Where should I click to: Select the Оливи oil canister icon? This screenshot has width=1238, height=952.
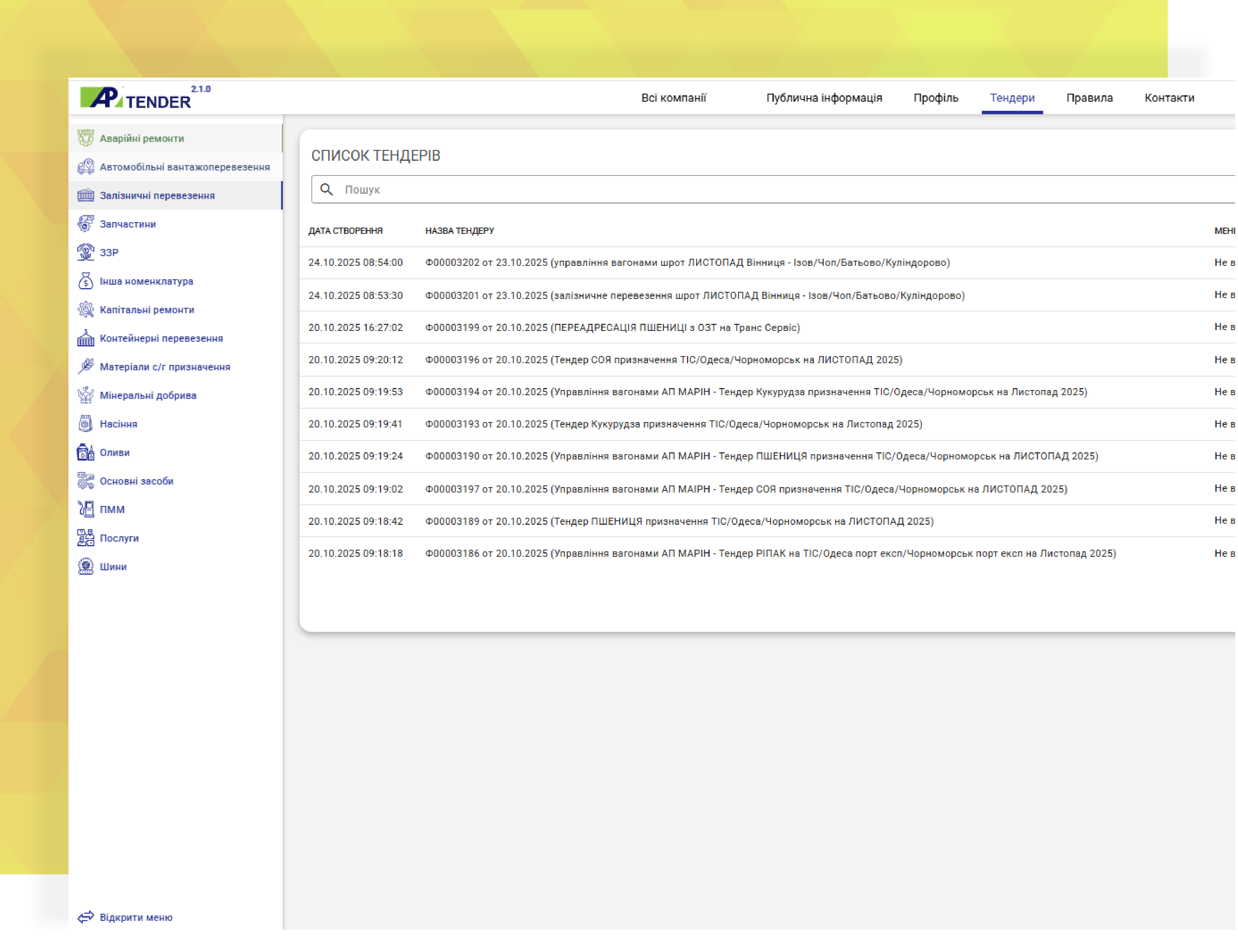click(x=86, y=453)
